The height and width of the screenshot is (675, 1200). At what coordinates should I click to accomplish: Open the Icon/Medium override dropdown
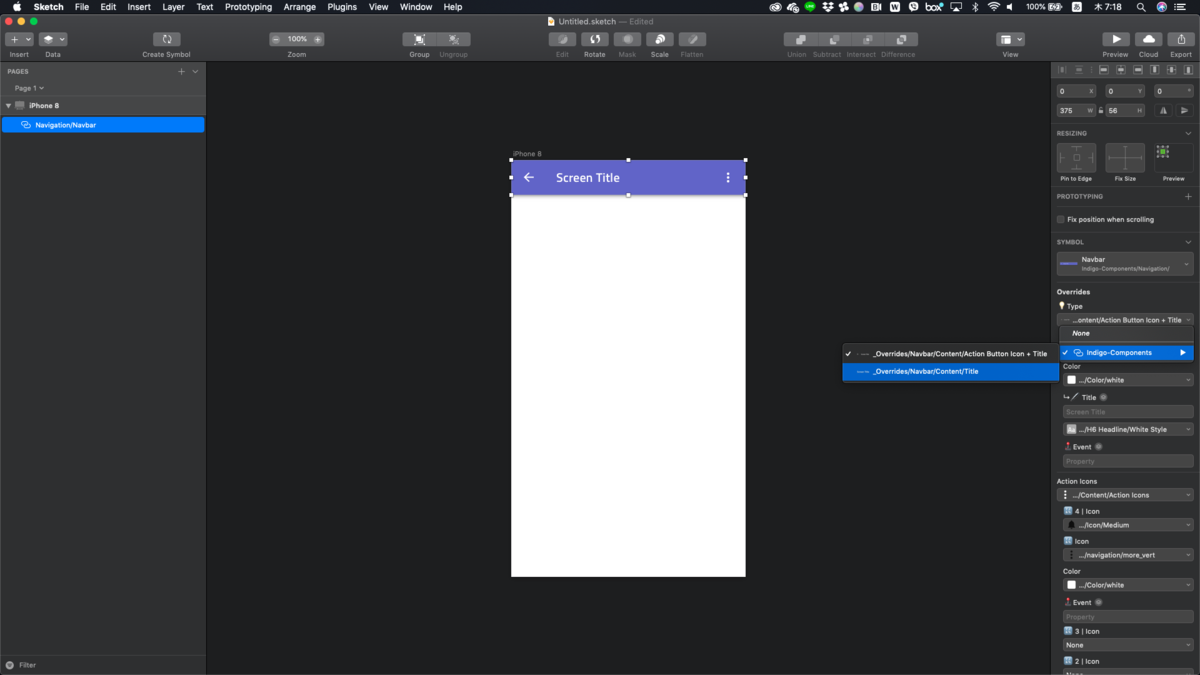click(1128, 525)
